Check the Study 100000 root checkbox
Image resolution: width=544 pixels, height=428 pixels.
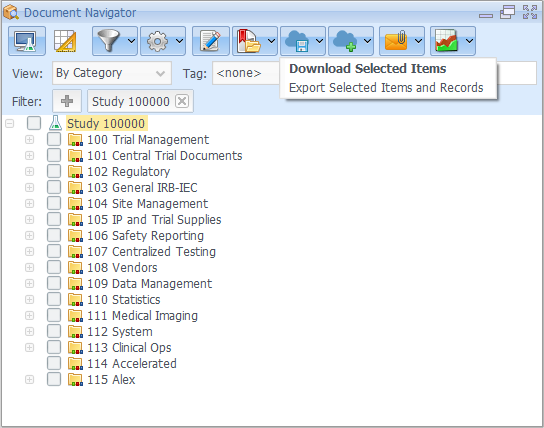click(x=34, y=123)
